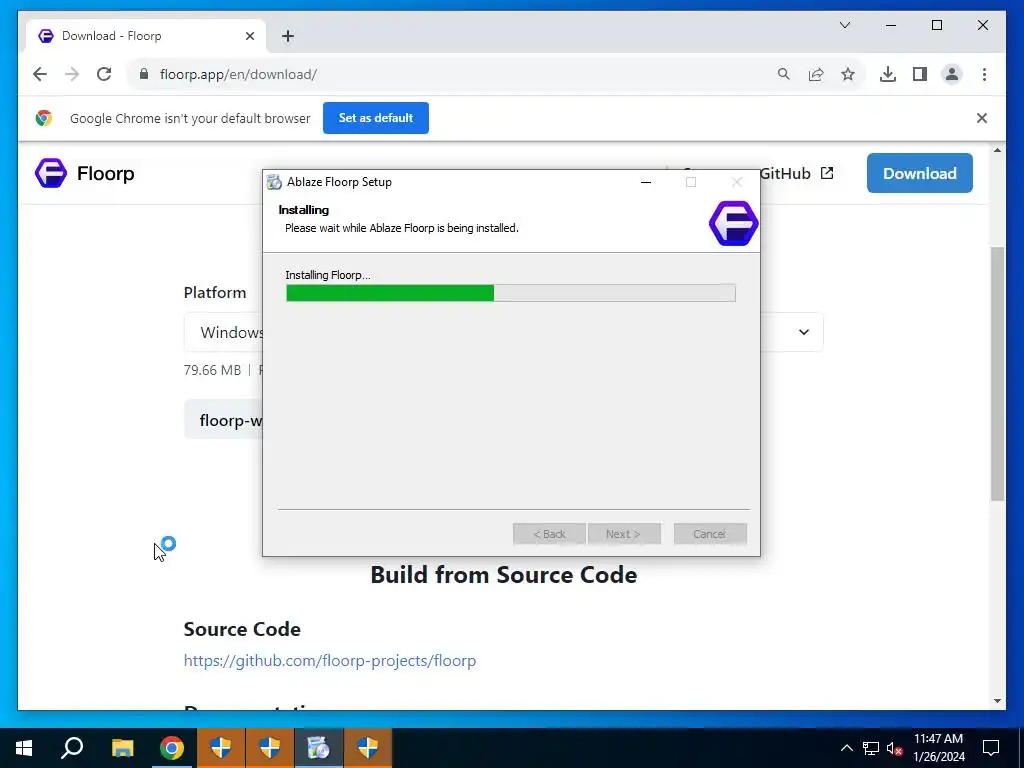This screenshot has width=1024, height=768.
Task: Click the lock icon in the address bar
Action: click(x=144, y=74)
